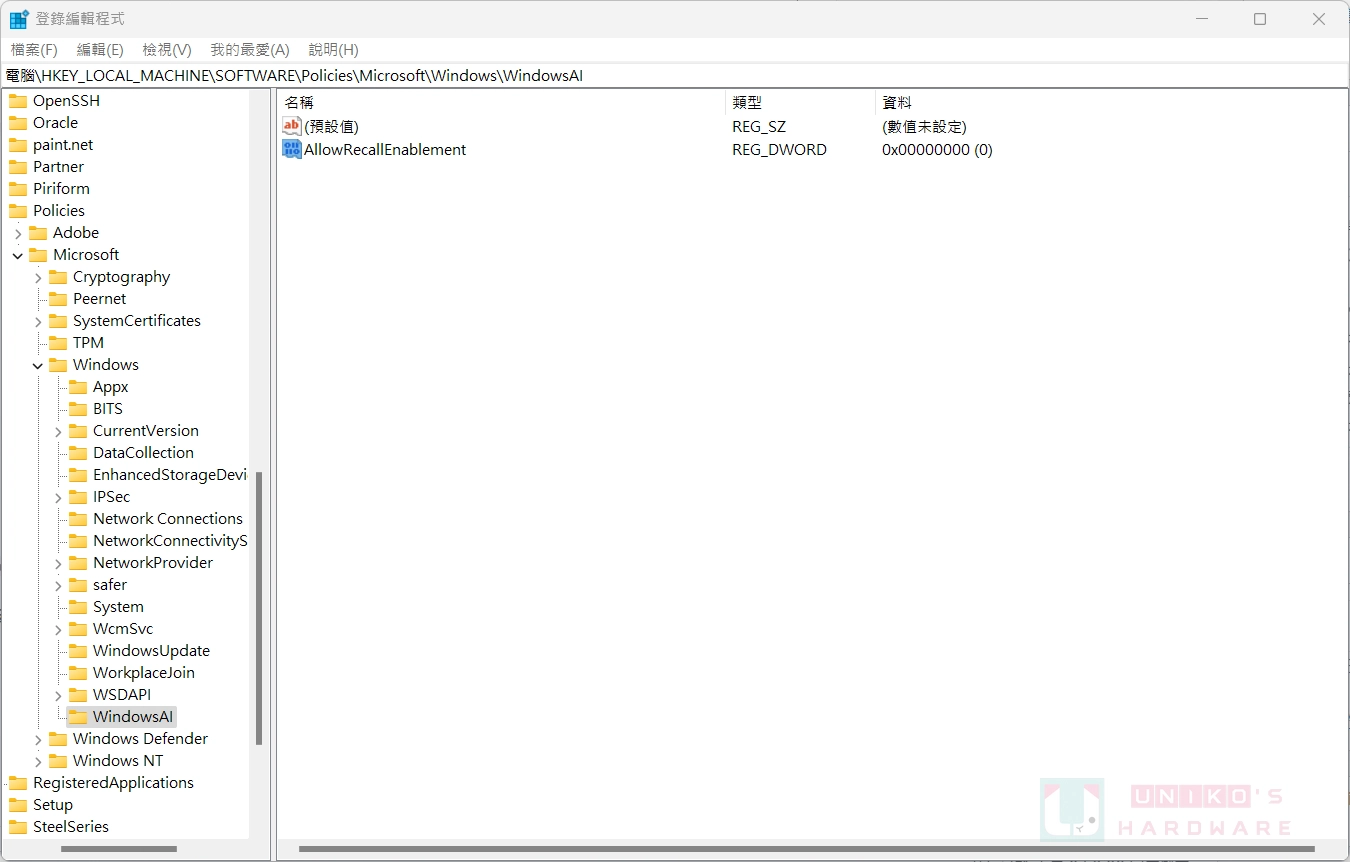The height and width of the screenshot is (862, 1350).
Task: Click the AllowRecallEnablement DWORD value icon
Action: 292,149
